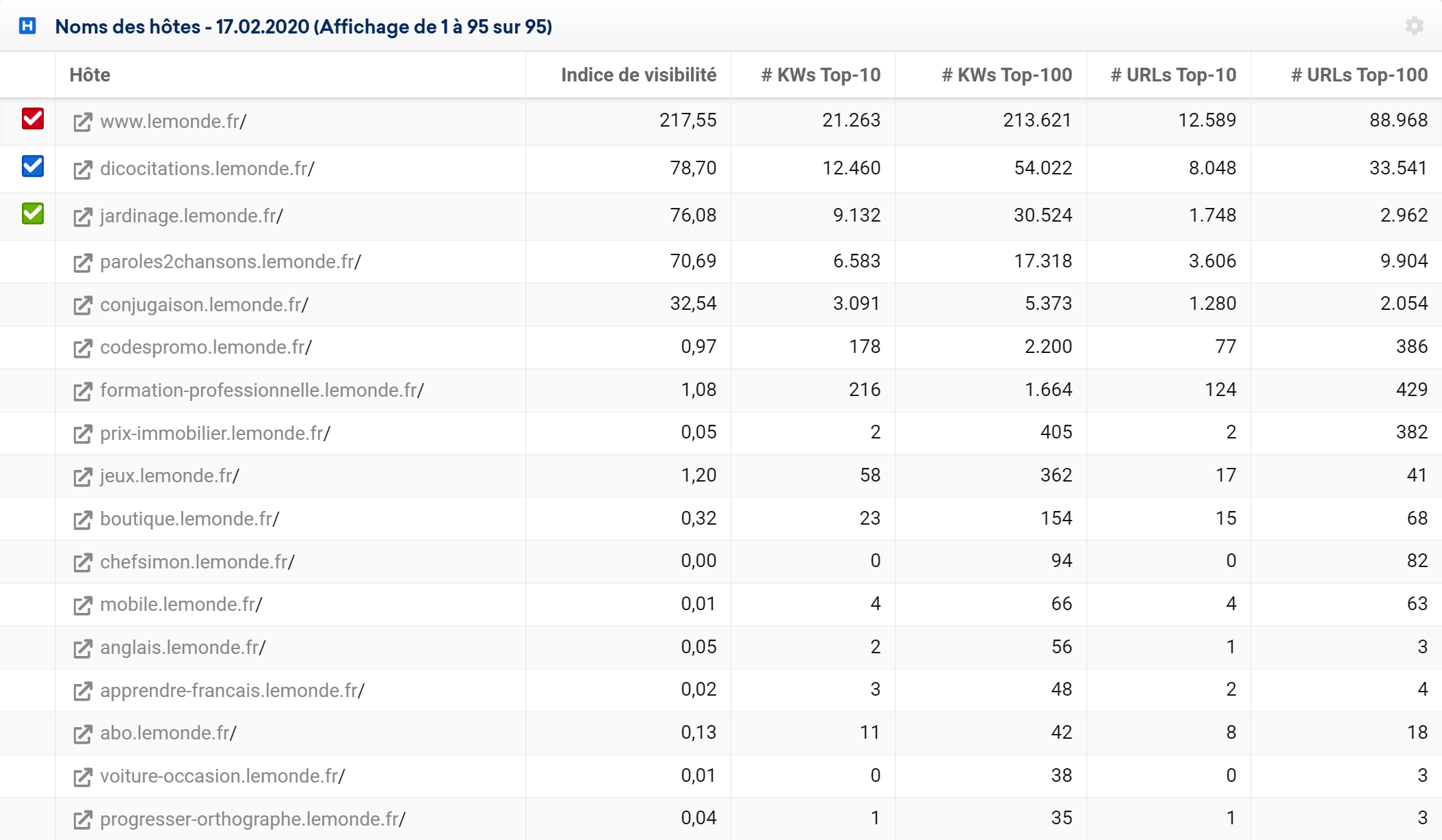The image size is (1442, 840).
Task: Open external link icon for boutique.lemonde.fr
Action: pos(83,519)
